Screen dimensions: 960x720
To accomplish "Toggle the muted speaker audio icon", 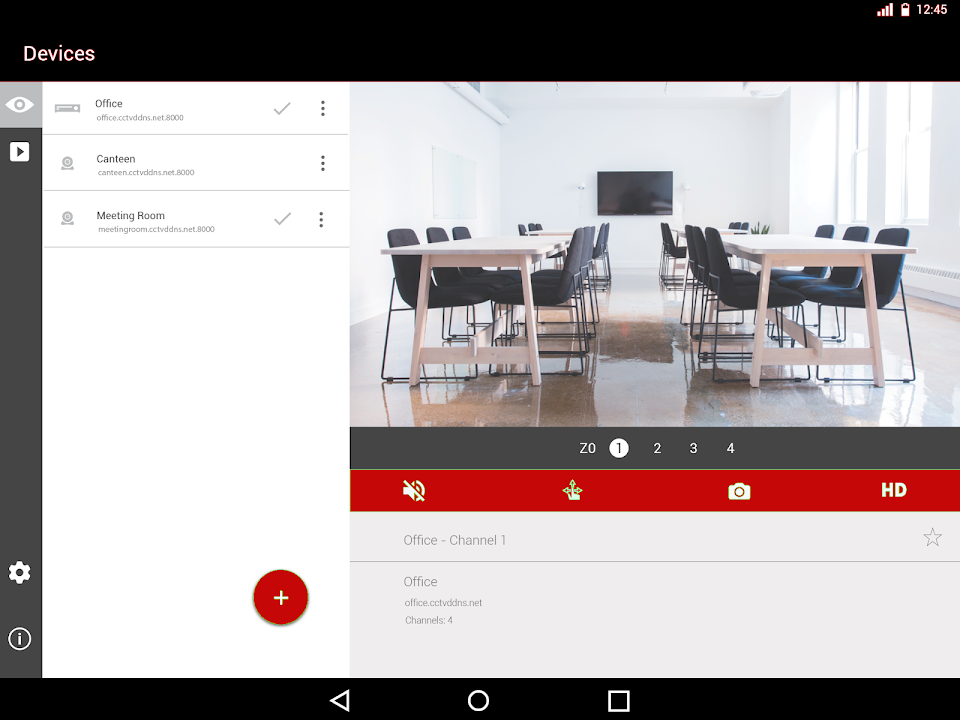I will click(x=414, y=490).
